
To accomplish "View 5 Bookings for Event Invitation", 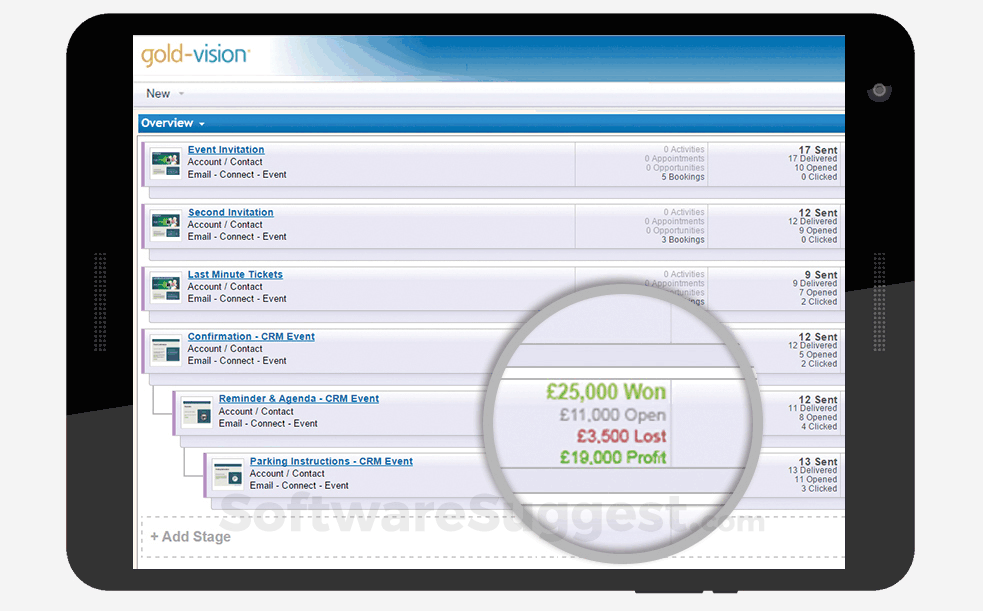I will [x=682, y=177].
